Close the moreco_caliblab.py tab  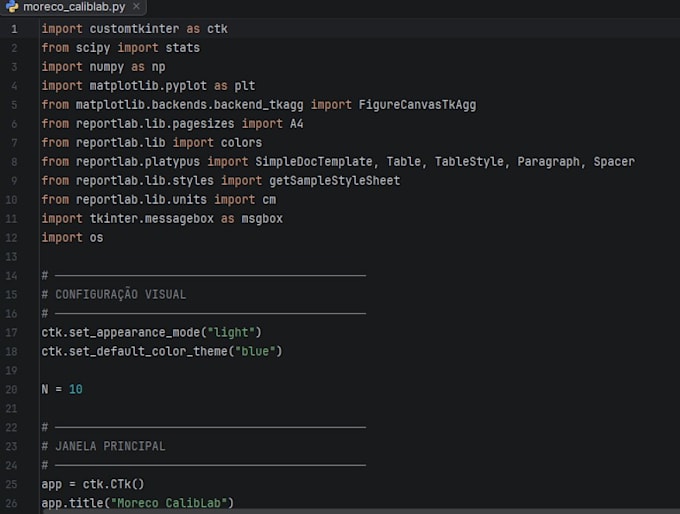tap(136, 7)
